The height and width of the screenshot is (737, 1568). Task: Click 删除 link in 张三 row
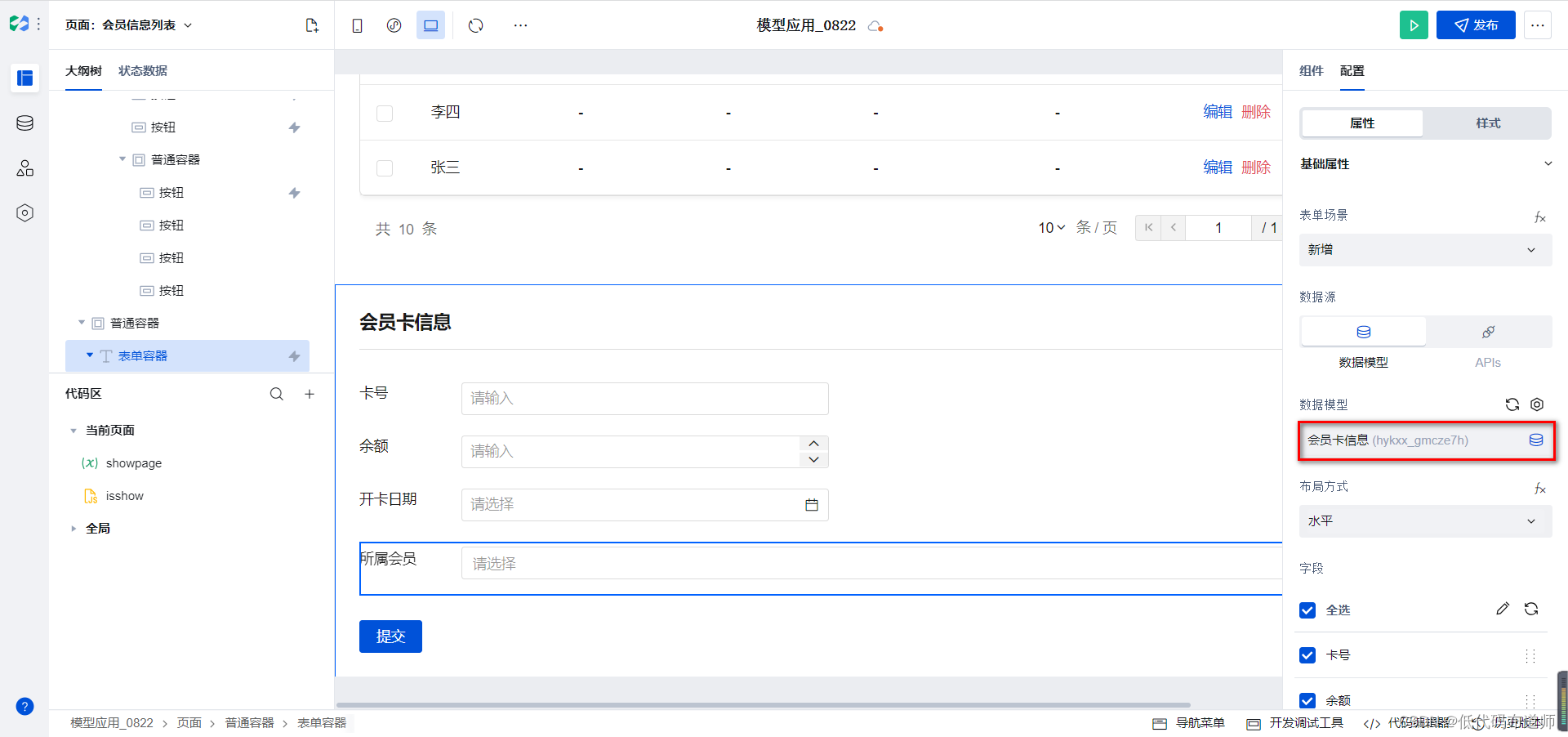[x=1256, y=167]
